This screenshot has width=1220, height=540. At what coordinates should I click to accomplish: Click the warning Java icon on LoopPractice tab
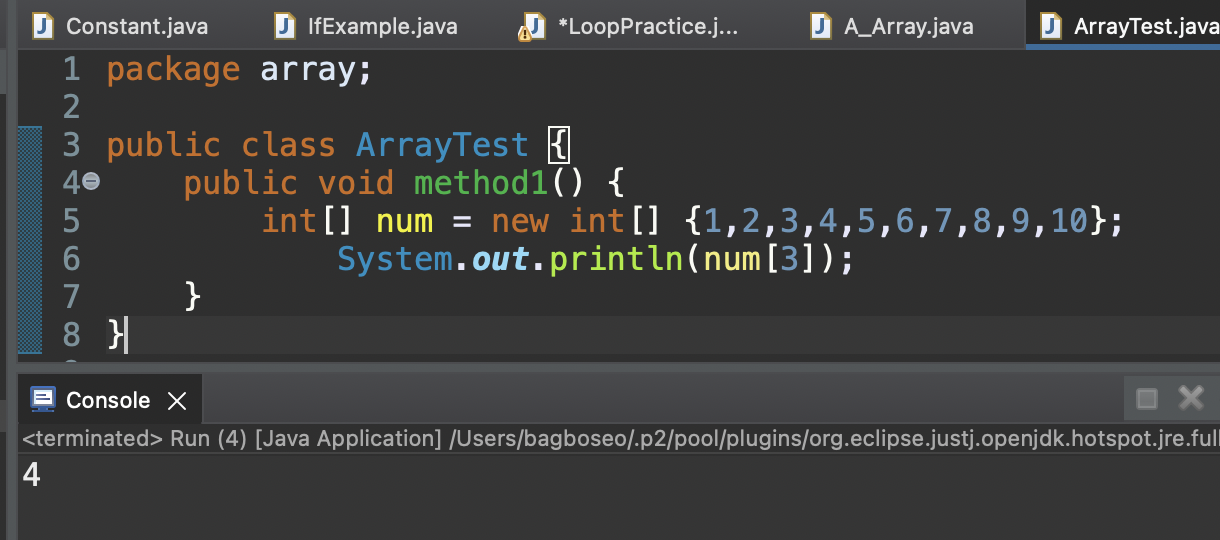pyautogui.click(x=532, y=26)
